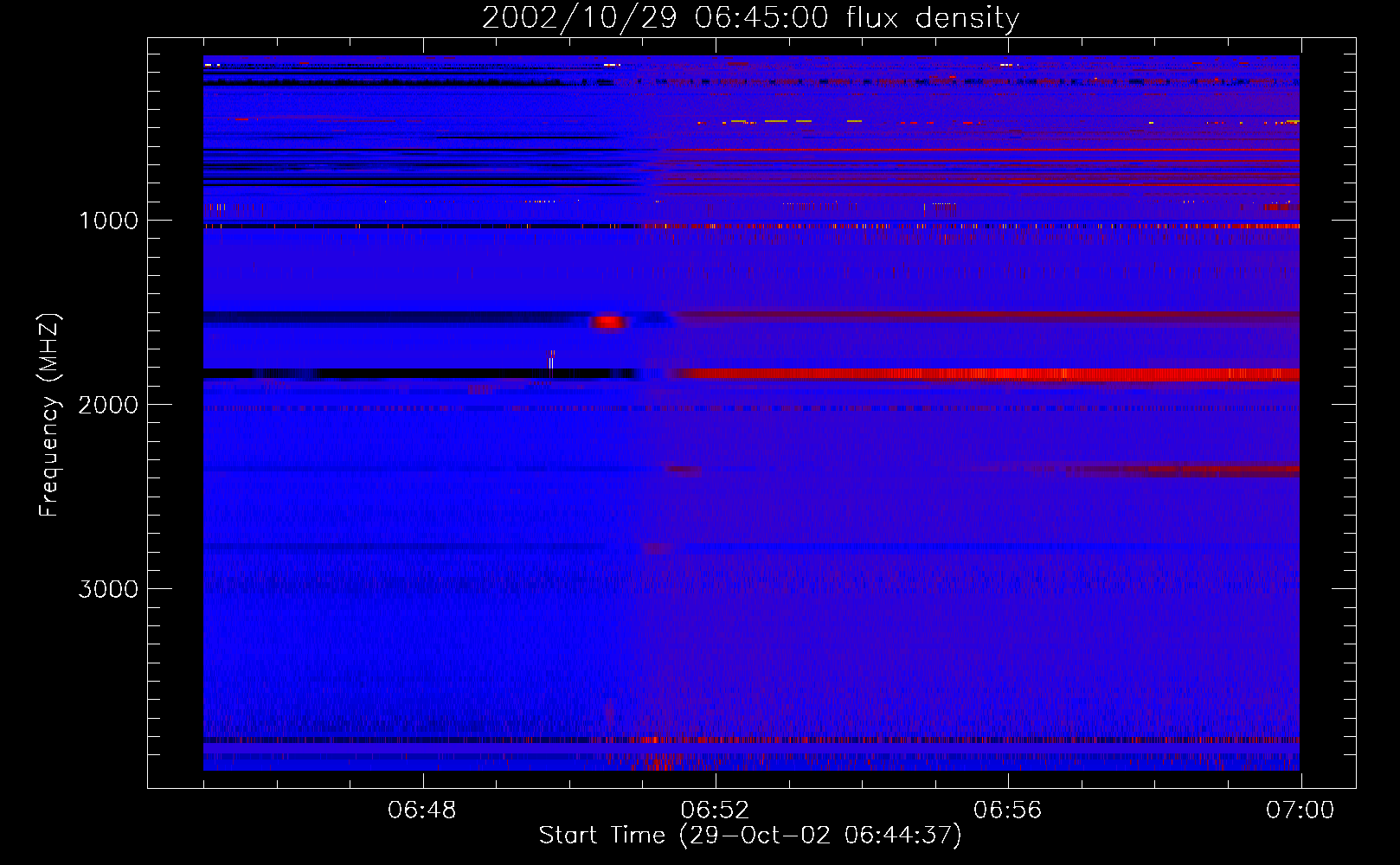Click the 2000 frequency tick label
The width and height of the screenshot is (1400, 865).
click(108, 405)
